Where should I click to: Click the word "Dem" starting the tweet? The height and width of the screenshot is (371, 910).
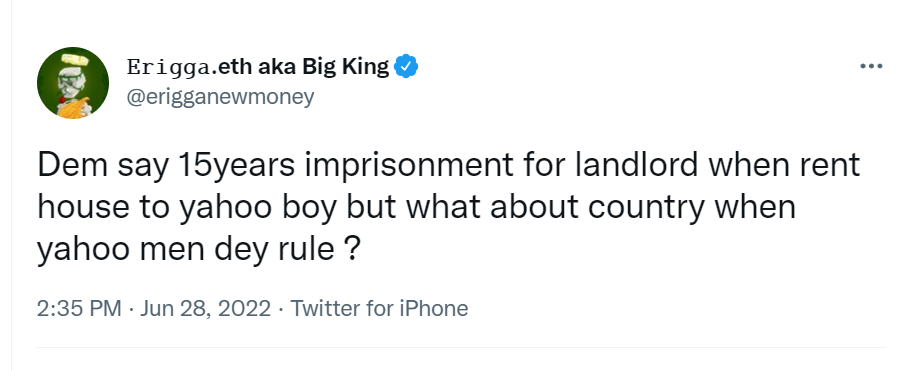[x=73, y=165]
